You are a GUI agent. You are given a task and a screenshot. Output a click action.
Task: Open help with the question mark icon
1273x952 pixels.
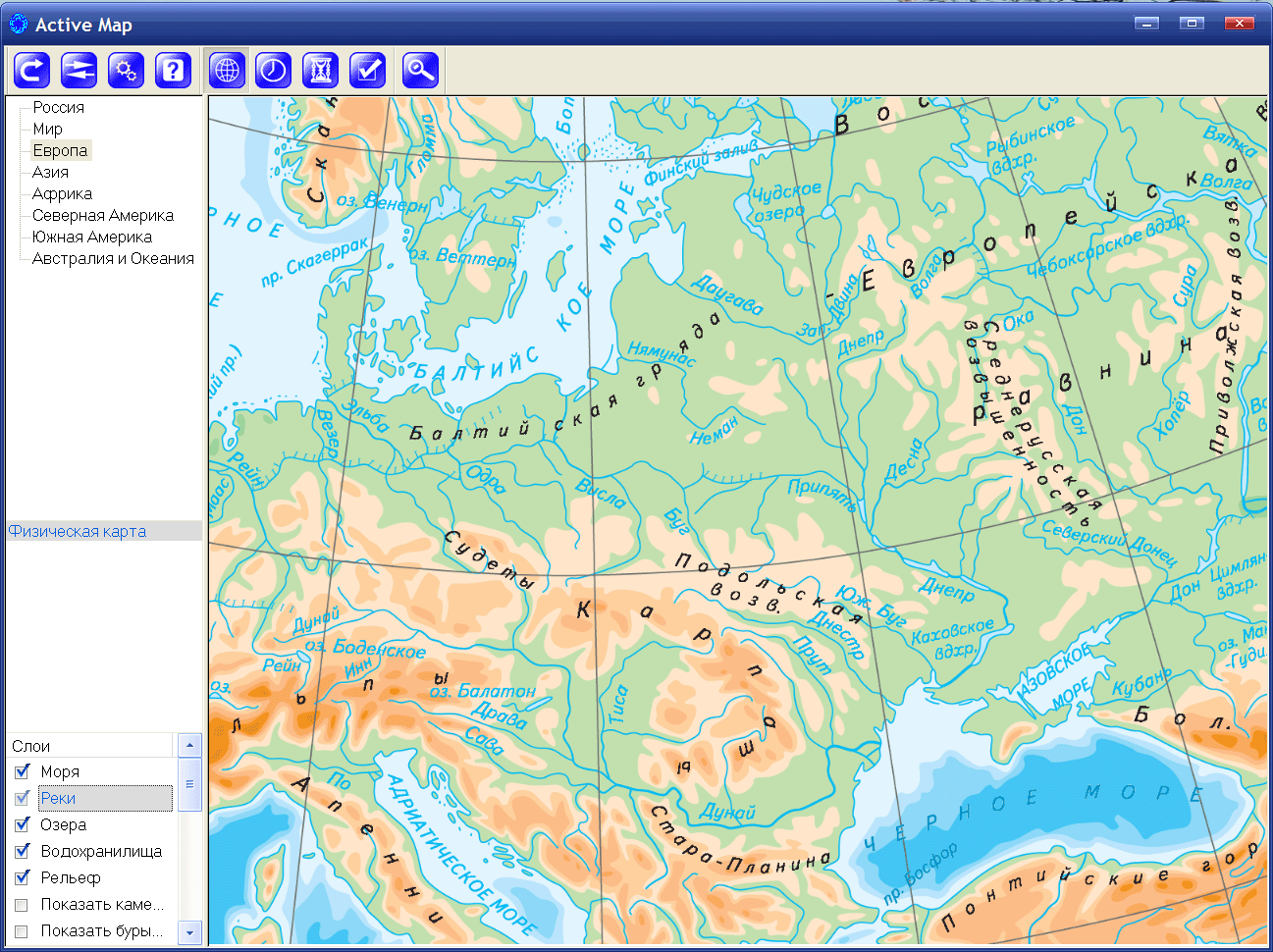pos(174,70)
